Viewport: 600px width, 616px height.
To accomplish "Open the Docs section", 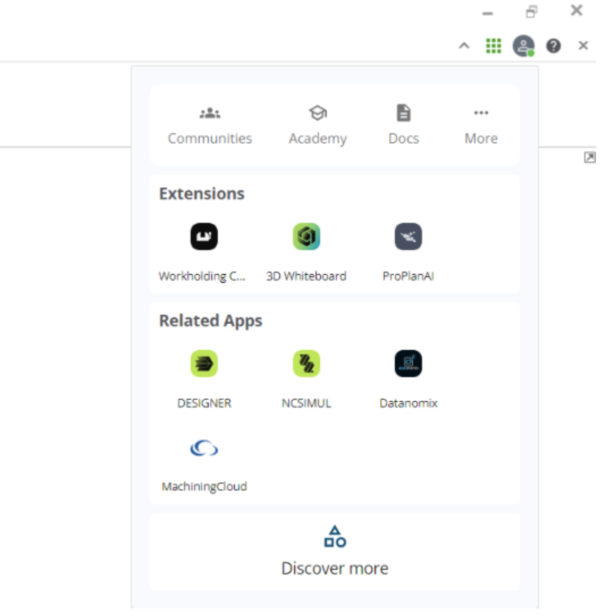I will pyautogui.click(x=403, y=125).
